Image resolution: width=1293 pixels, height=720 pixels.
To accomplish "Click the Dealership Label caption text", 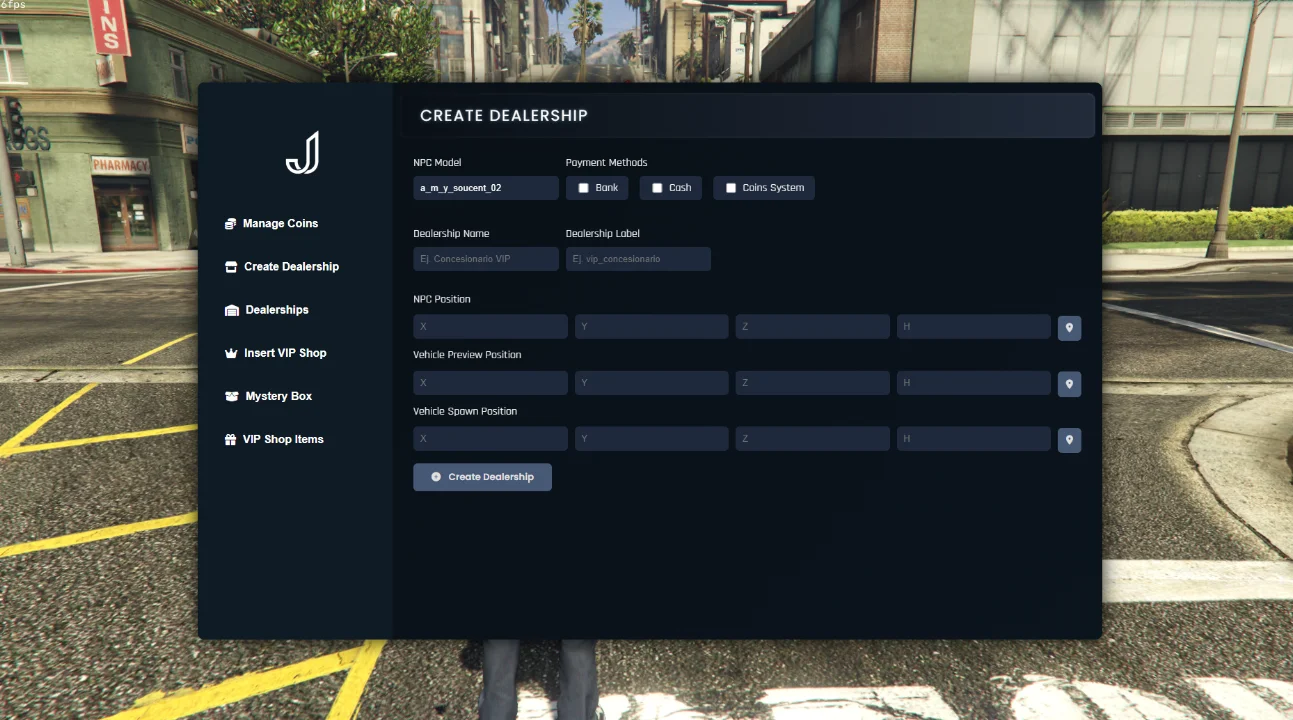I will (x=603, y=234).
